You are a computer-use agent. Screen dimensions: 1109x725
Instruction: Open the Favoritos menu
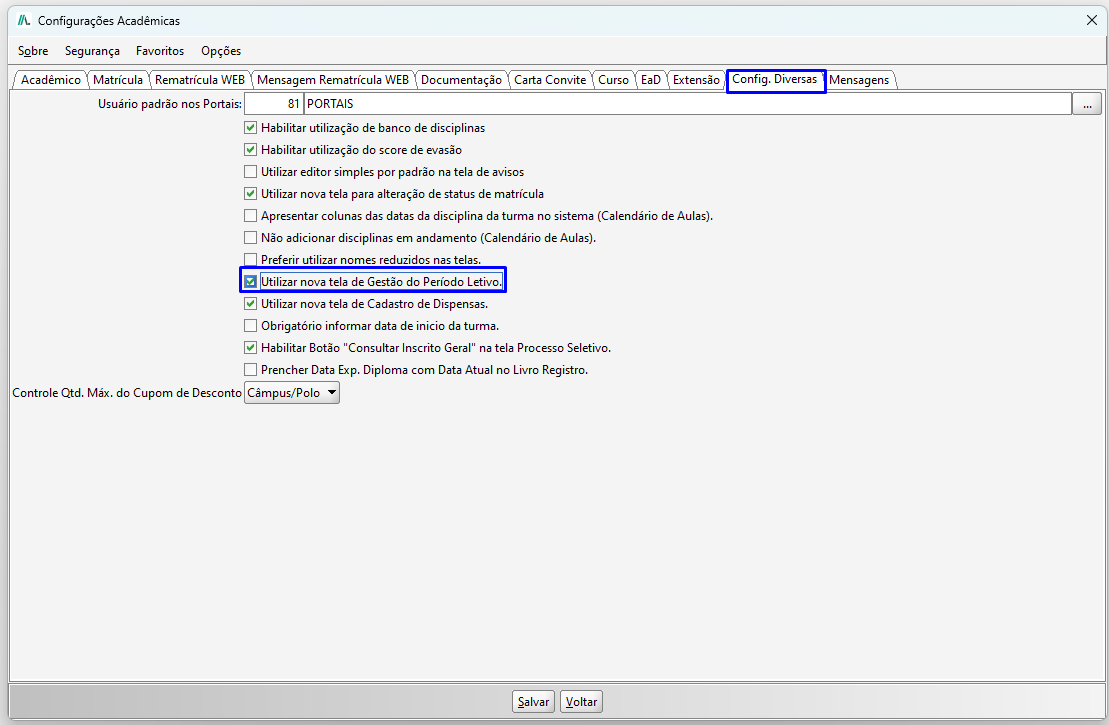160,51
